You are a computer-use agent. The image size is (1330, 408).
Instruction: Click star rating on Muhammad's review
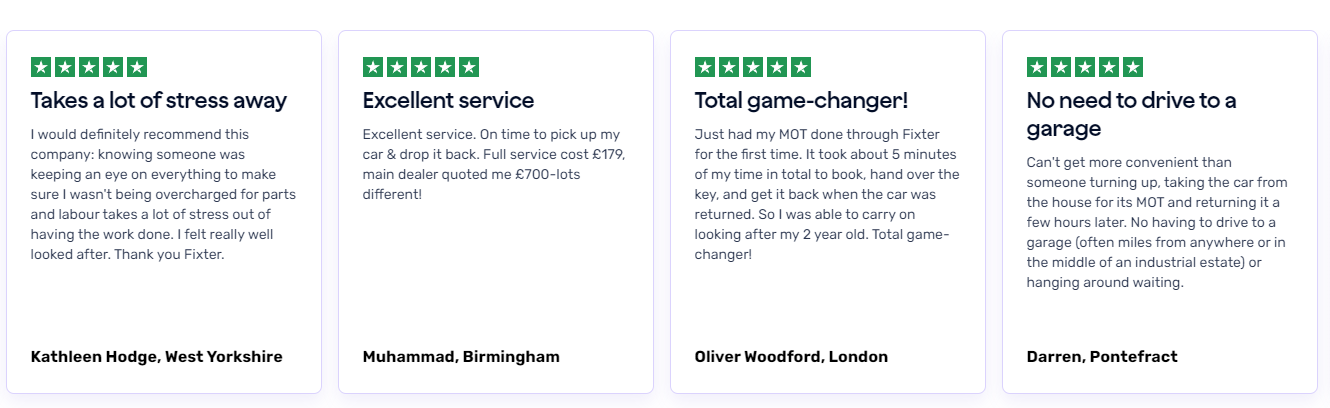point(421,67)
